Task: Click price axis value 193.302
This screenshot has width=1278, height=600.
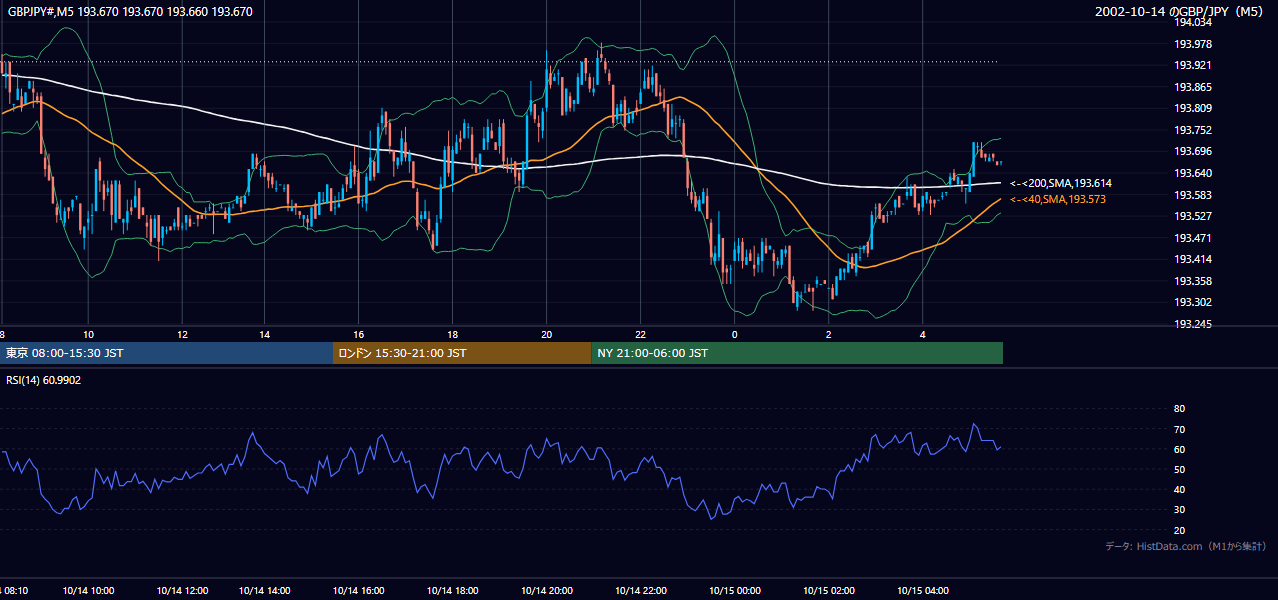Action: point(1193,302)
